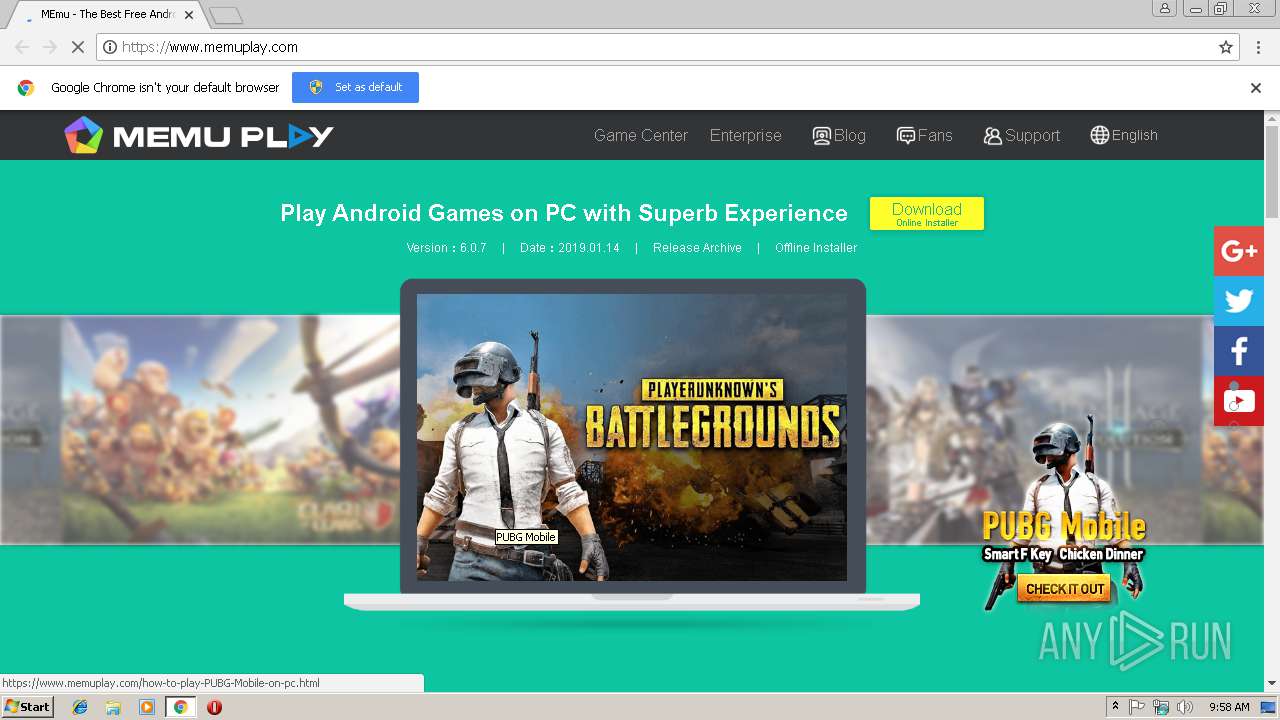The image size is (1280, 720).
Task: Click the 9:58 AM system clock
Action: pos(1229,707)
